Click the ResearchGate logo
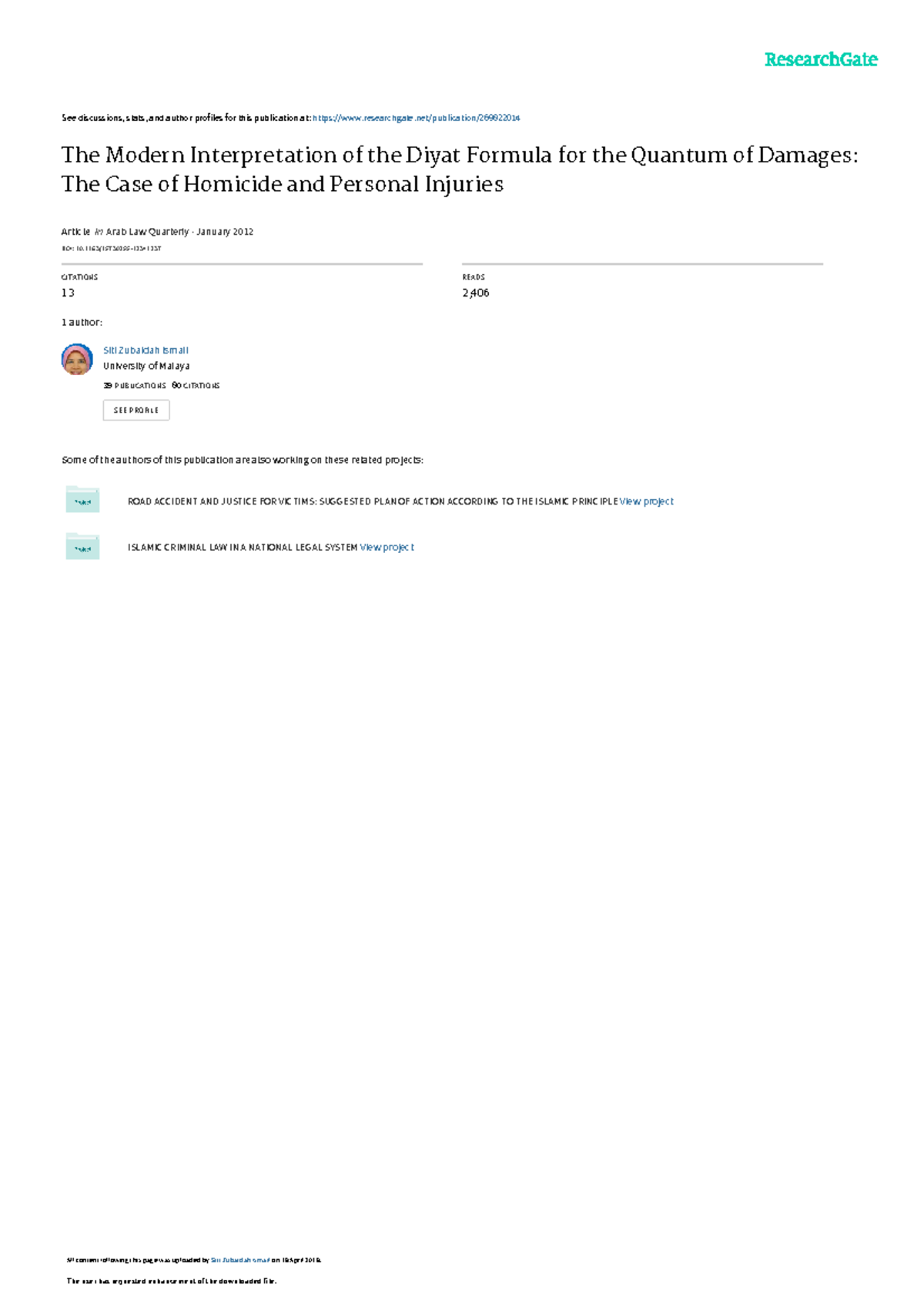Viewport: 924px width, 1307px height. (x=821, y=60)
